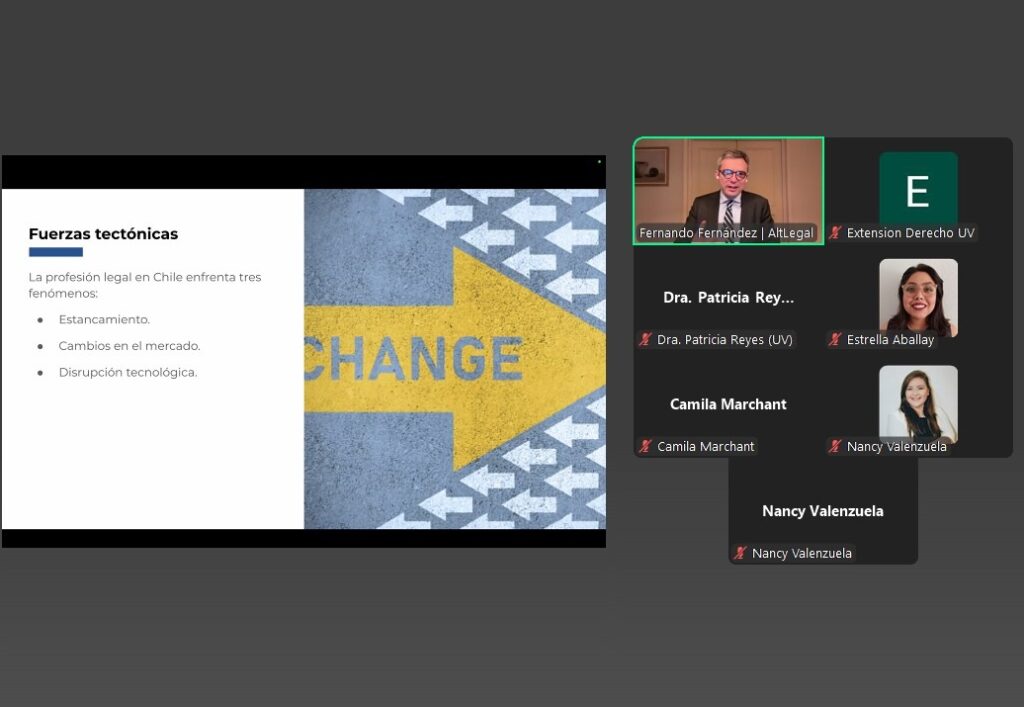Viewport: 1024px width, 707px height.
Task: Click the green E avatar of Extension Derecho UV
Action: tap(918, 190)
